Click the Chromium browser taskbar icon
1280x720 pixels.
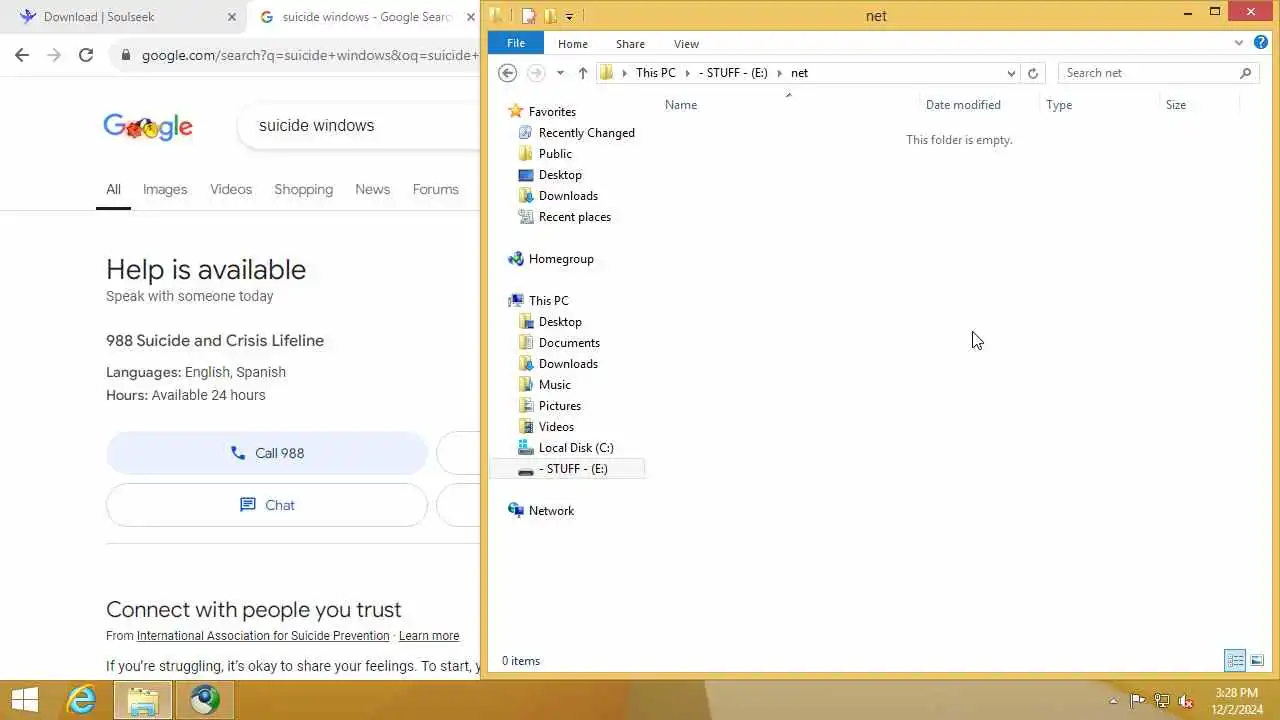[x=205, y=700]
